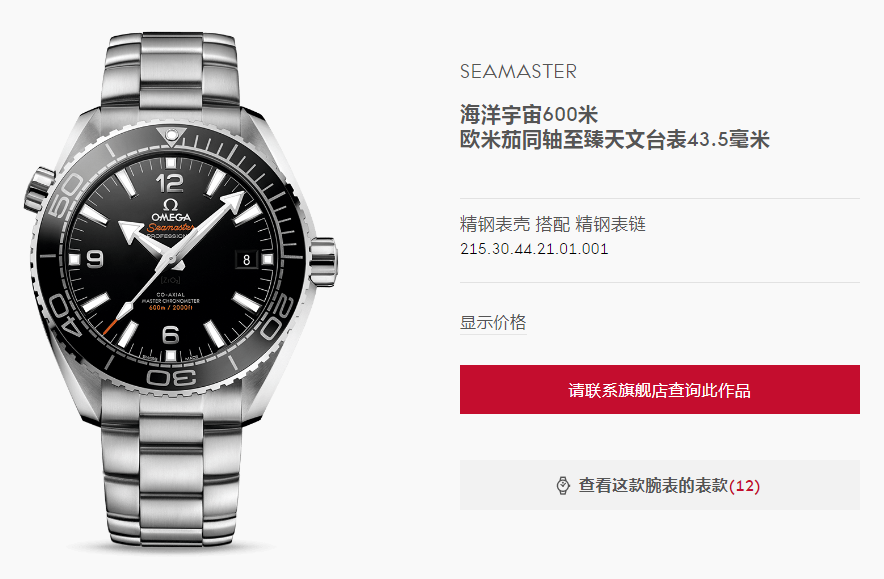The image size is (884, 579).
Task: Click the triangle marker atop the bezel
Action: coord(171,136)
